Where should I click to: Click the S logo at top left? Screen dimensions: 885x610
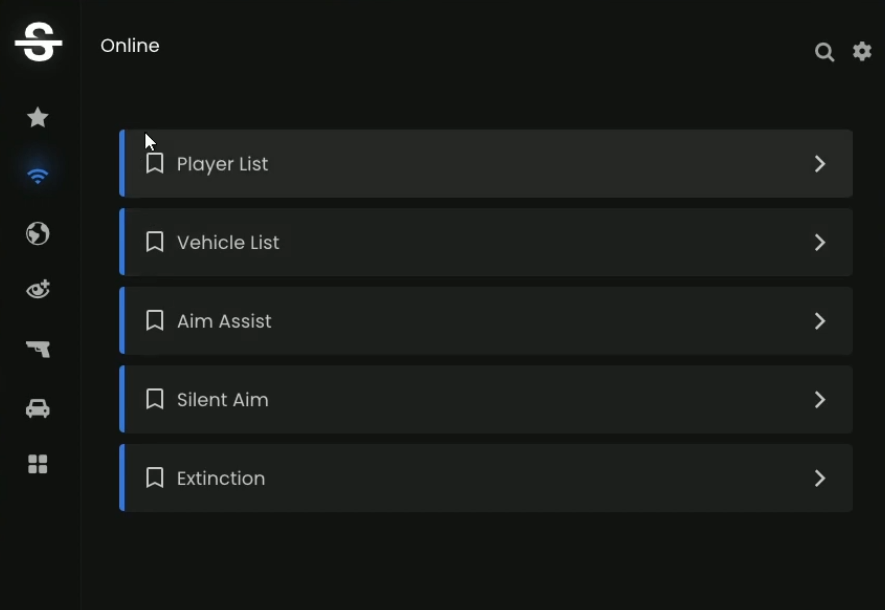pyautogui.click(x=38, y=43)
